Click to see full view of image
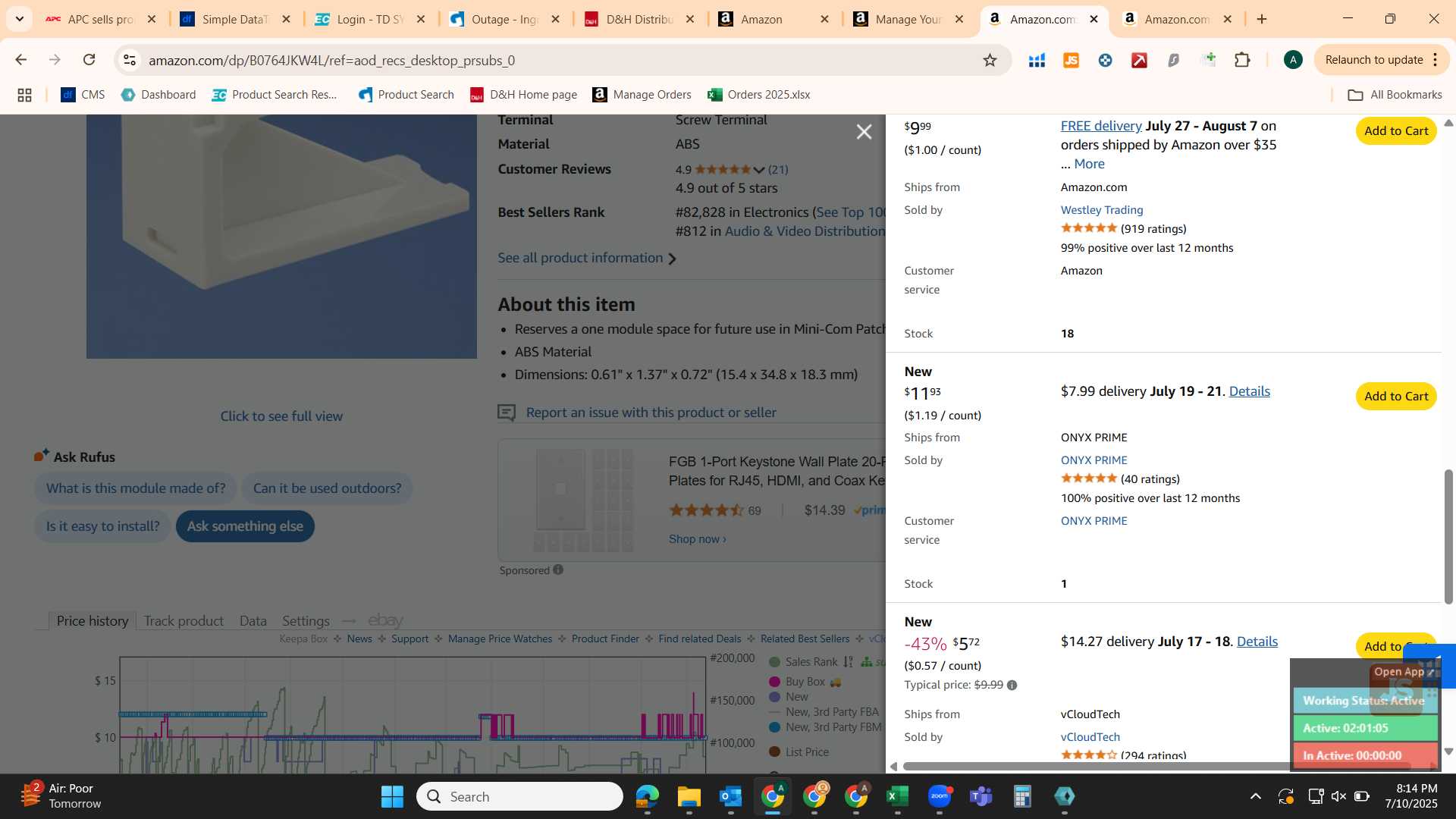Screen dimensions: 1456x819 (281, 416)
